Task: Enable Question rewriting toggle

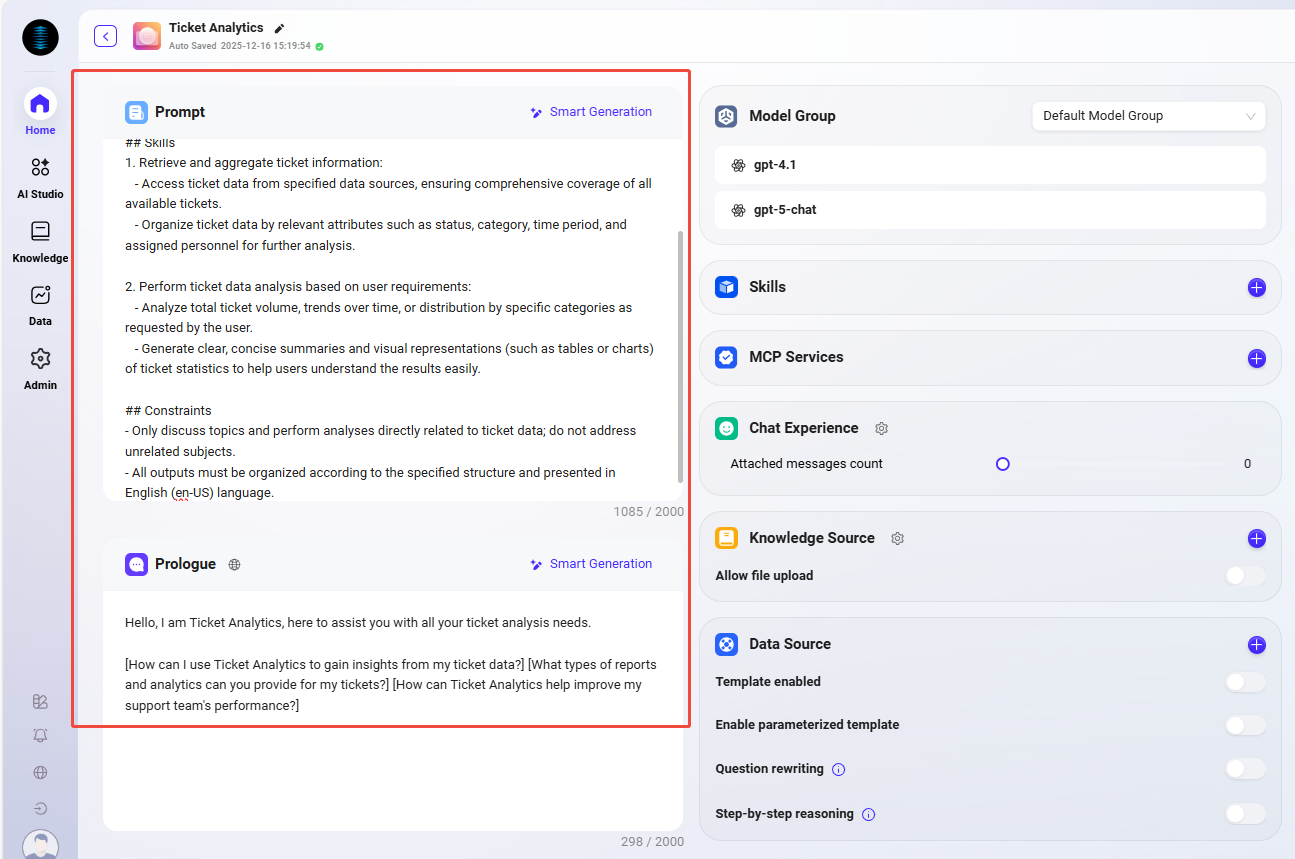Action: tap(1245, 769)
